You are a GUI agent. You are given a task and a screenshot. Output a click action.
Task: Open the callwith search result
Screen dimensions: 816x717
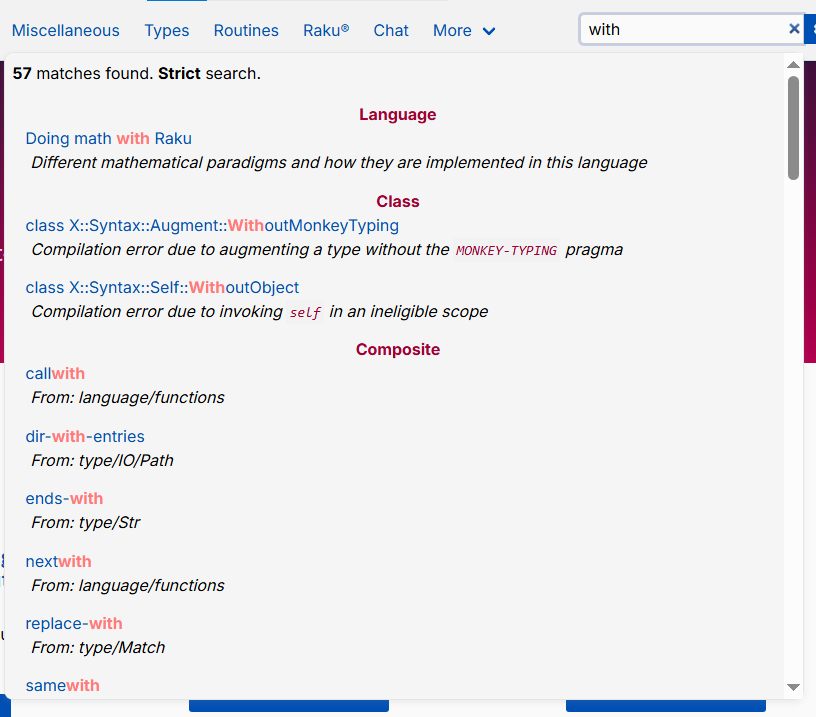(x=55, y=374)
